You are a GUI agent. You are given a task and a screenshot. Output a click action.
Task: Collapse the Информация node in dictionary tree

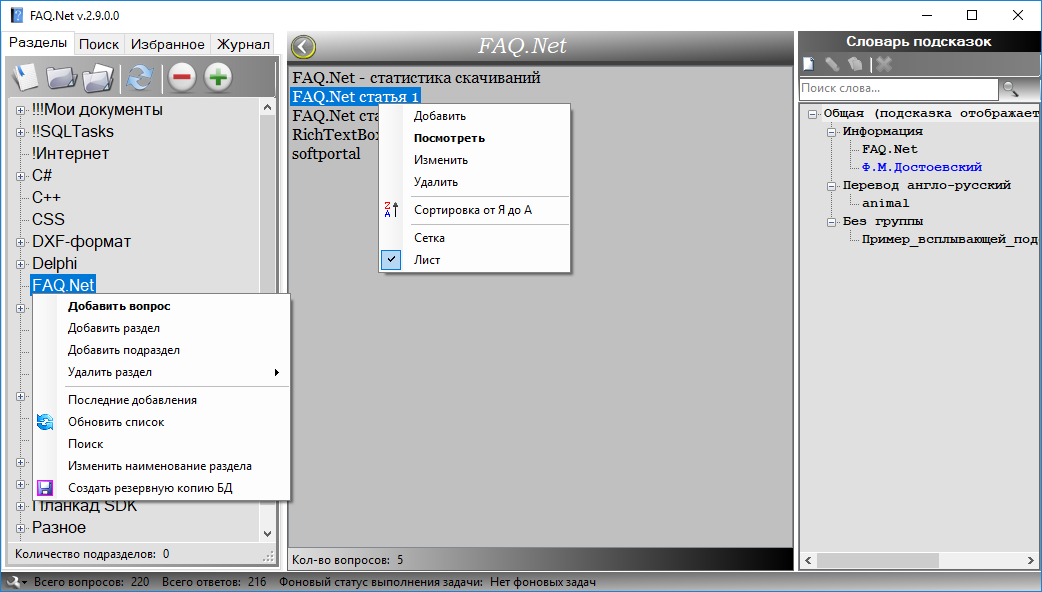coord(831,132)
